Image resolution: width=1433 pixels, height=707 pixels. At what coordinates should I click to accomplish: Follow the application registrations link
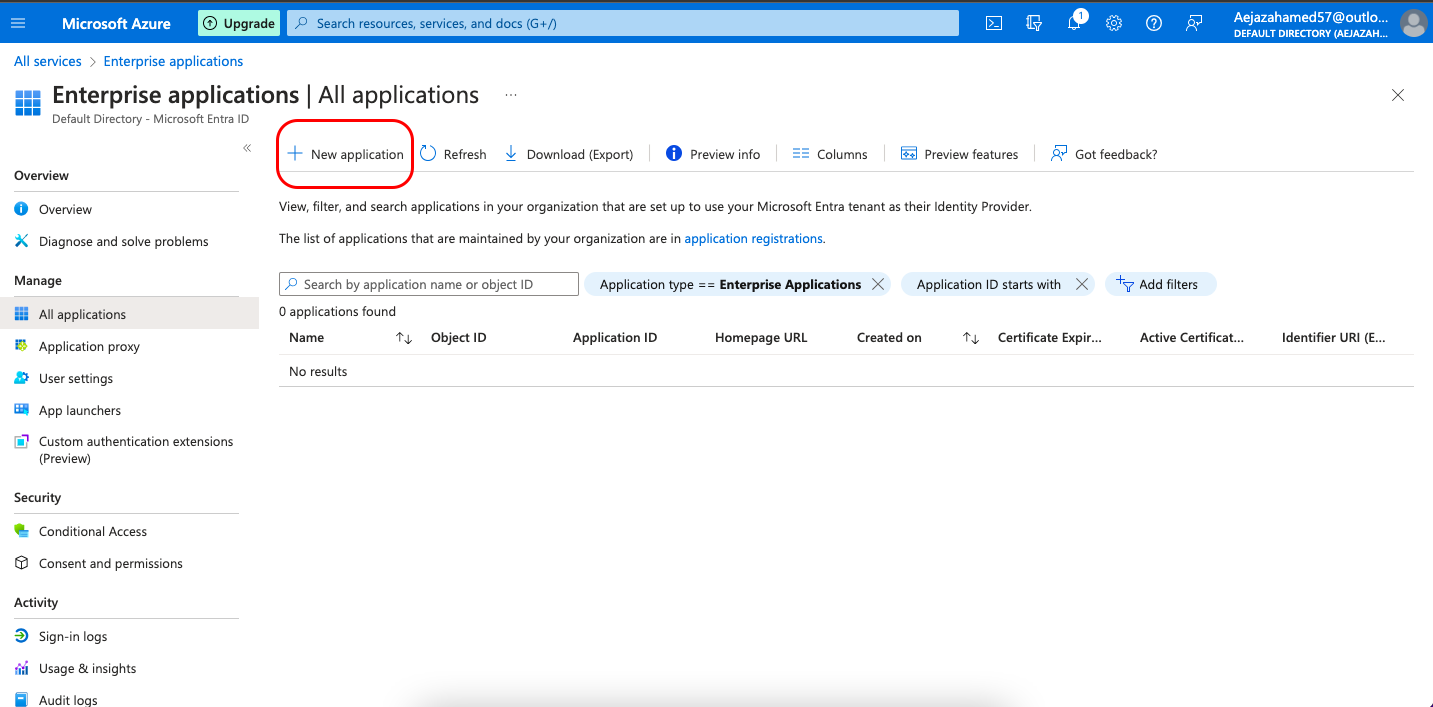point(753,239)
